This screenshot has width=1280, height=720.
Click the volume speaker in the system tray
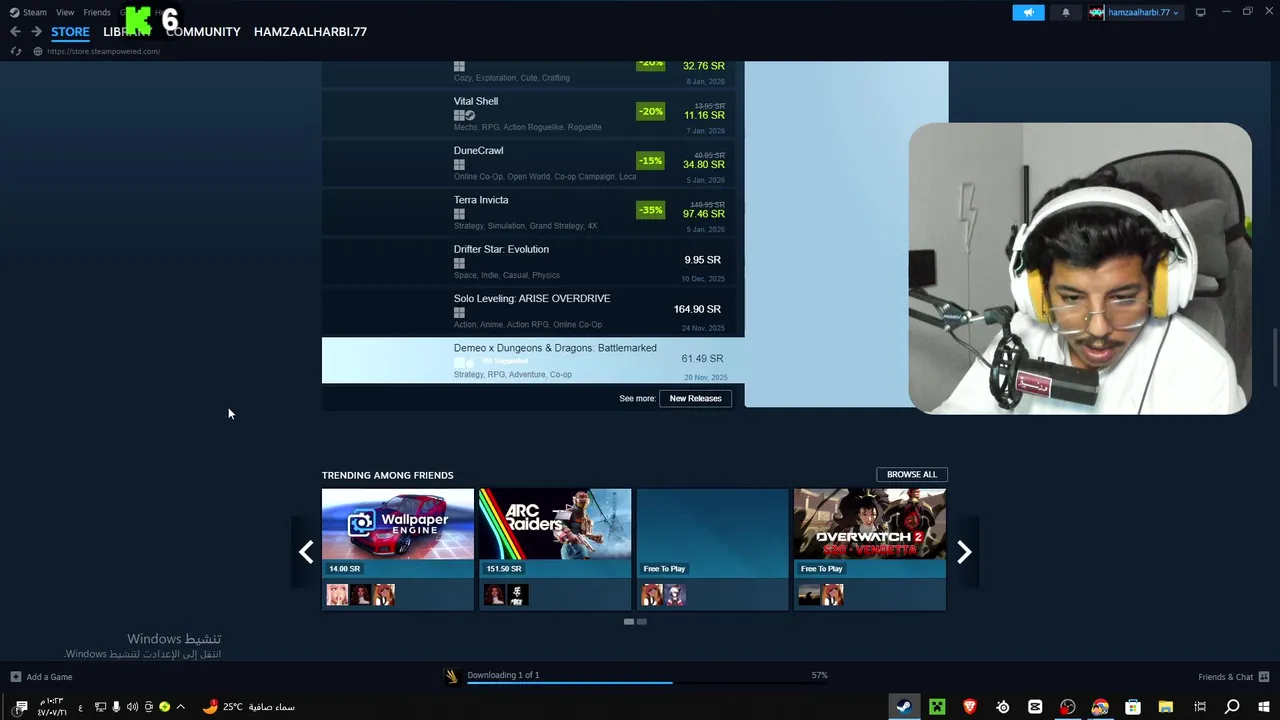coord(132,707)
